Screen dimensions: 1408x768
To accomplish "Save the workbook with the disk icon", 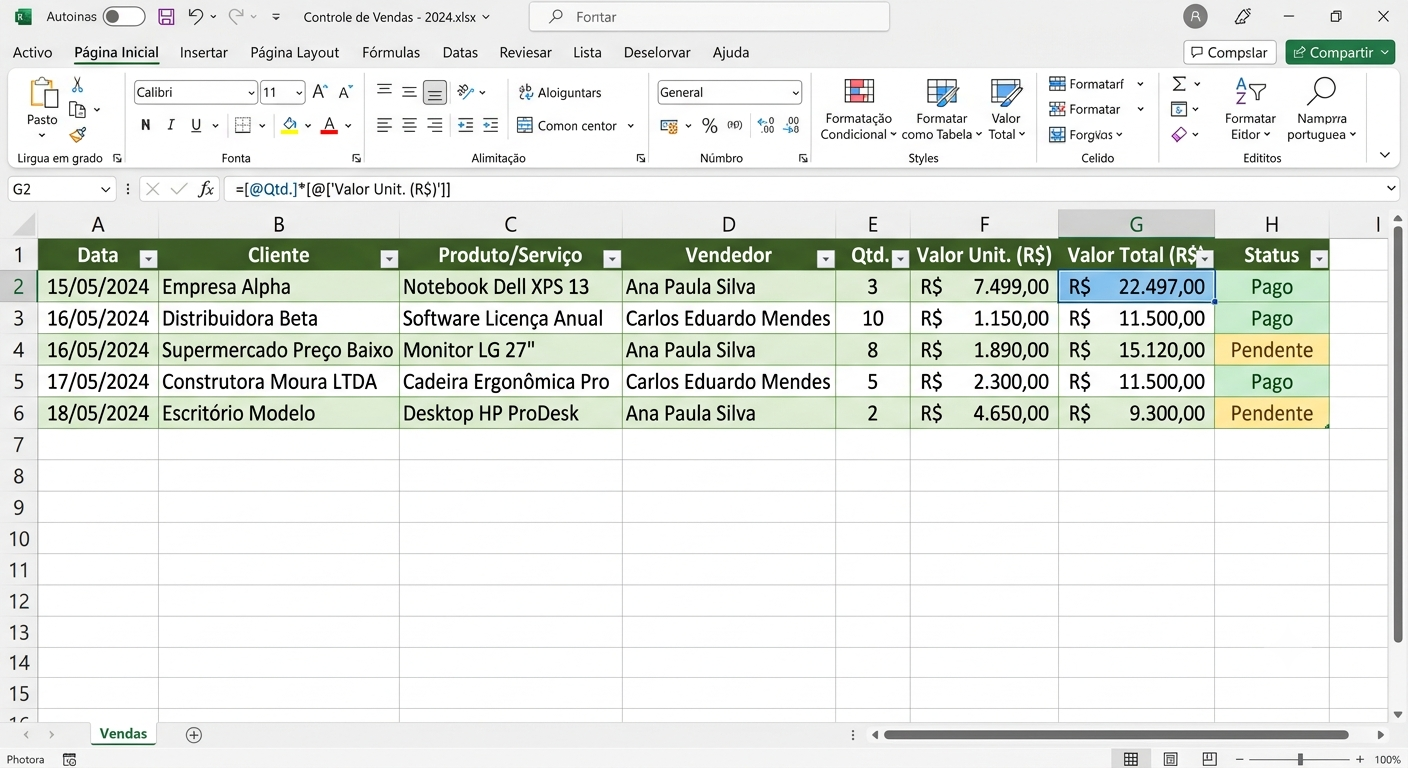I will (166, 17).
